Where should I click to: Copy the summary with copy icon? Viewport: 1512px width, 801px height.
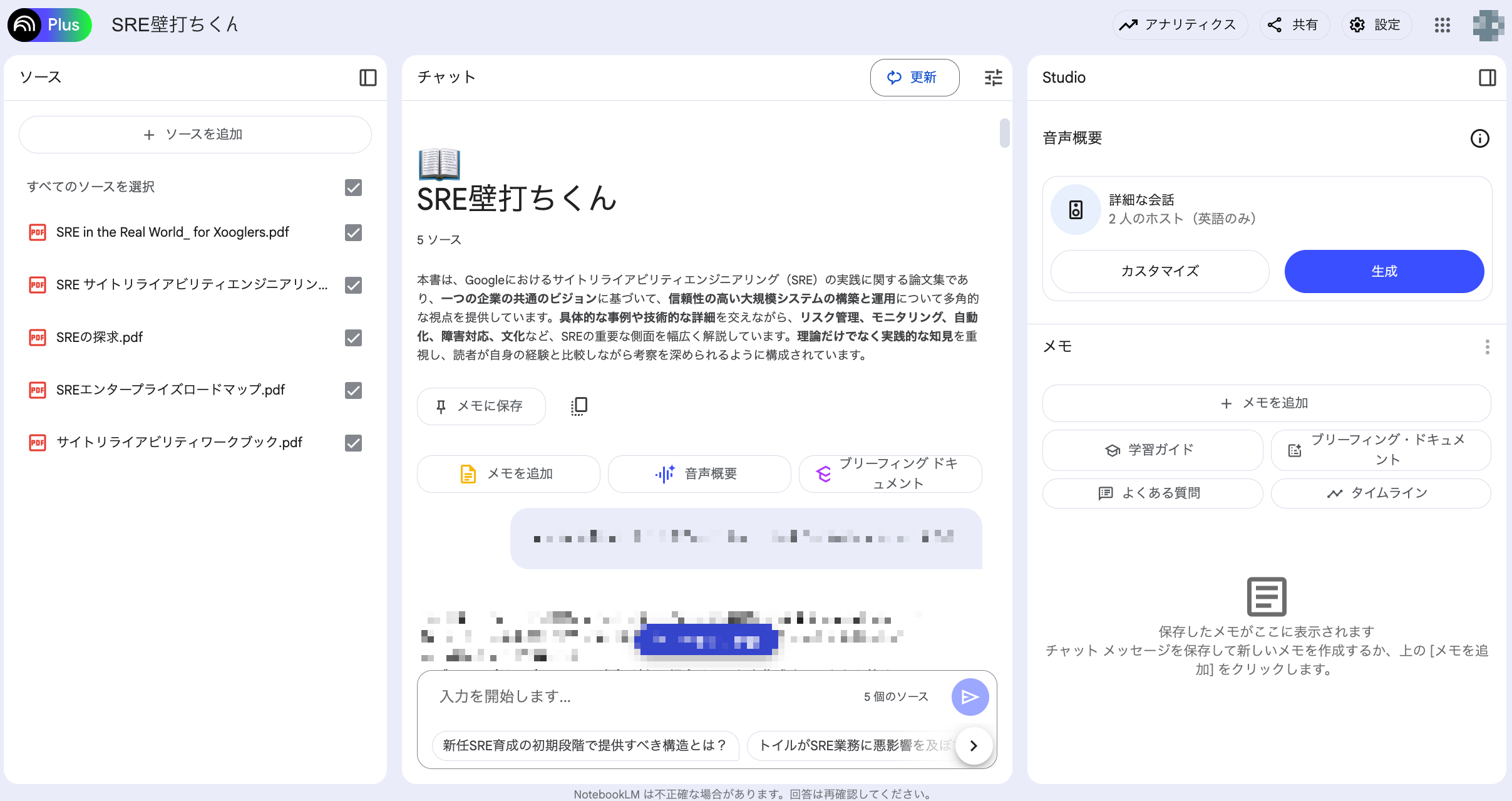pos(579,406)
